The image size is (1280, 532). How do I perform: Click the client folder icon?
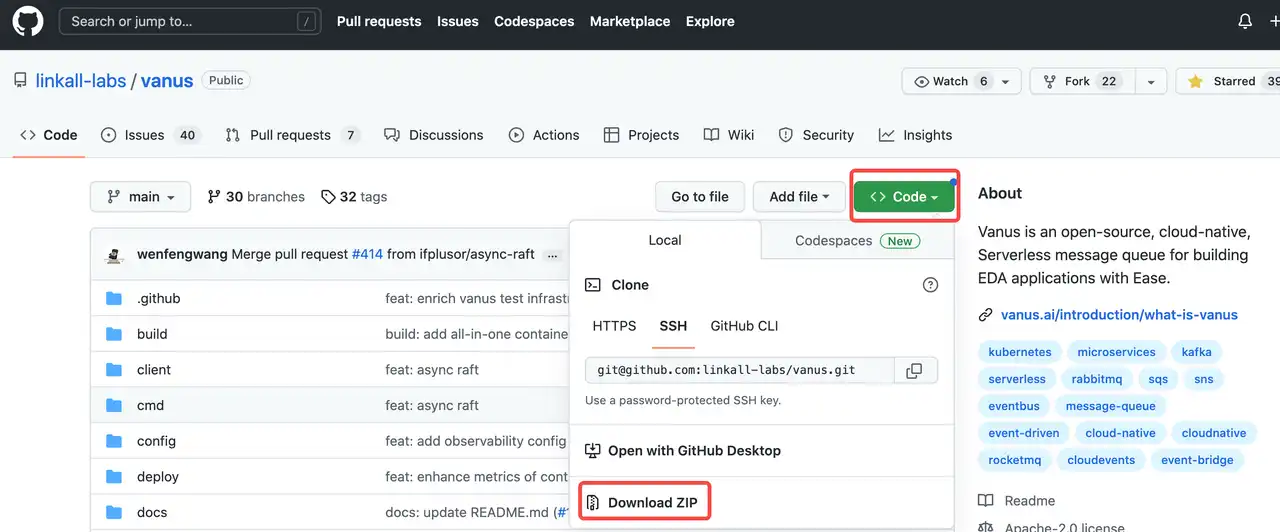tap(114, 370)
